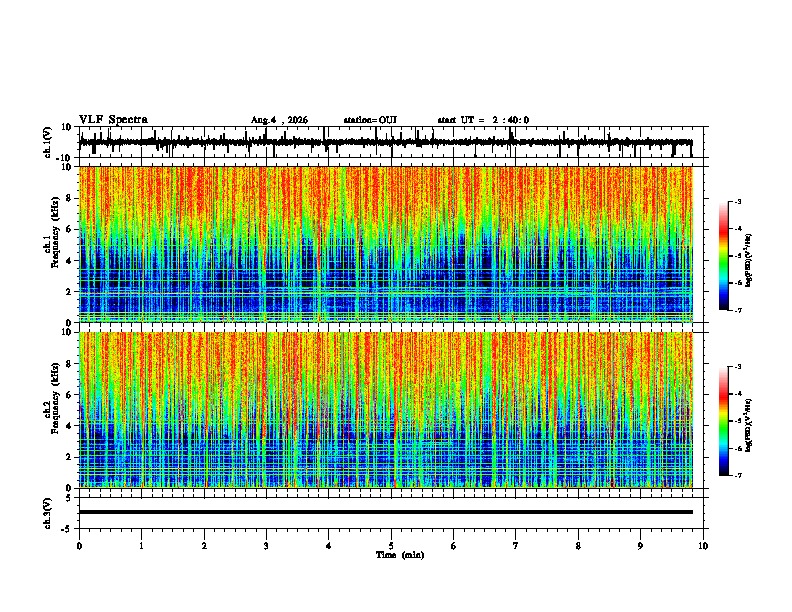The height and width of the screenshot is (612, 792).
Task: Click the ch.2 "Frequency (kHz)" axis label
Action: point(55,398)
